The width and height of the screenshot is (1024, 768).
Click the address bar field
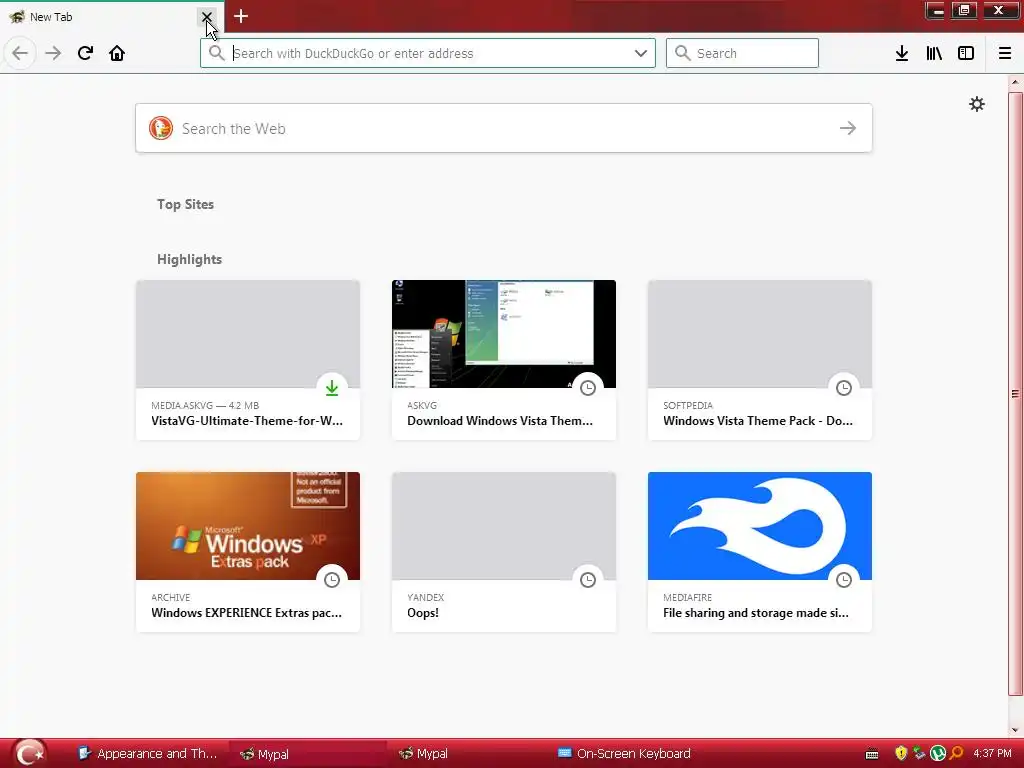coord(428,53)
